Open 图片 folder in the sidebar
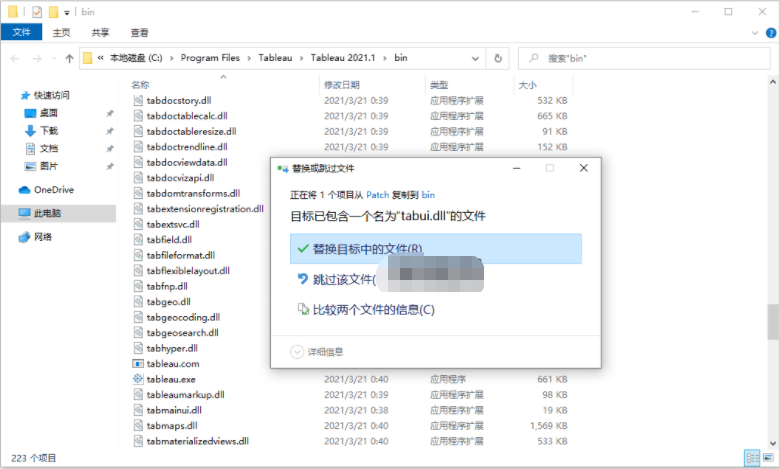 coord(48,166)
